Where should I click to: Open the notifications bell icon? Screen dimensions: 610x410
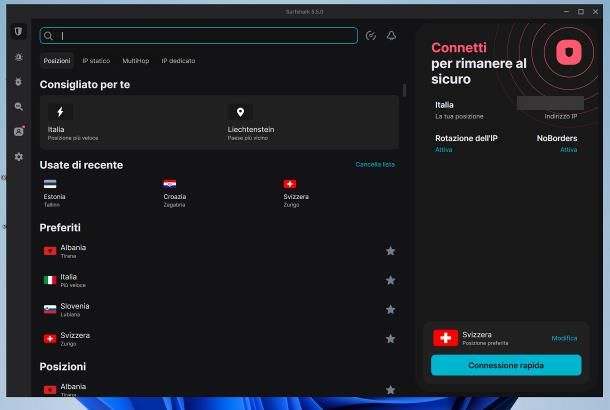click(391, 36)
